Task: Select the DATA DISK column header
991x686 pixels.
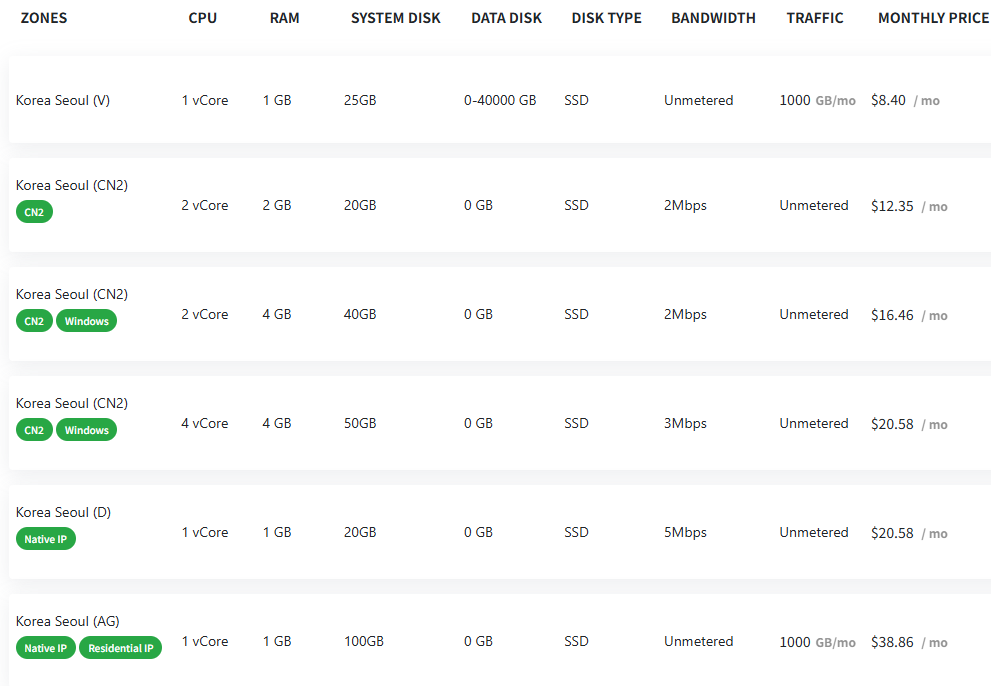Action: 506,18
